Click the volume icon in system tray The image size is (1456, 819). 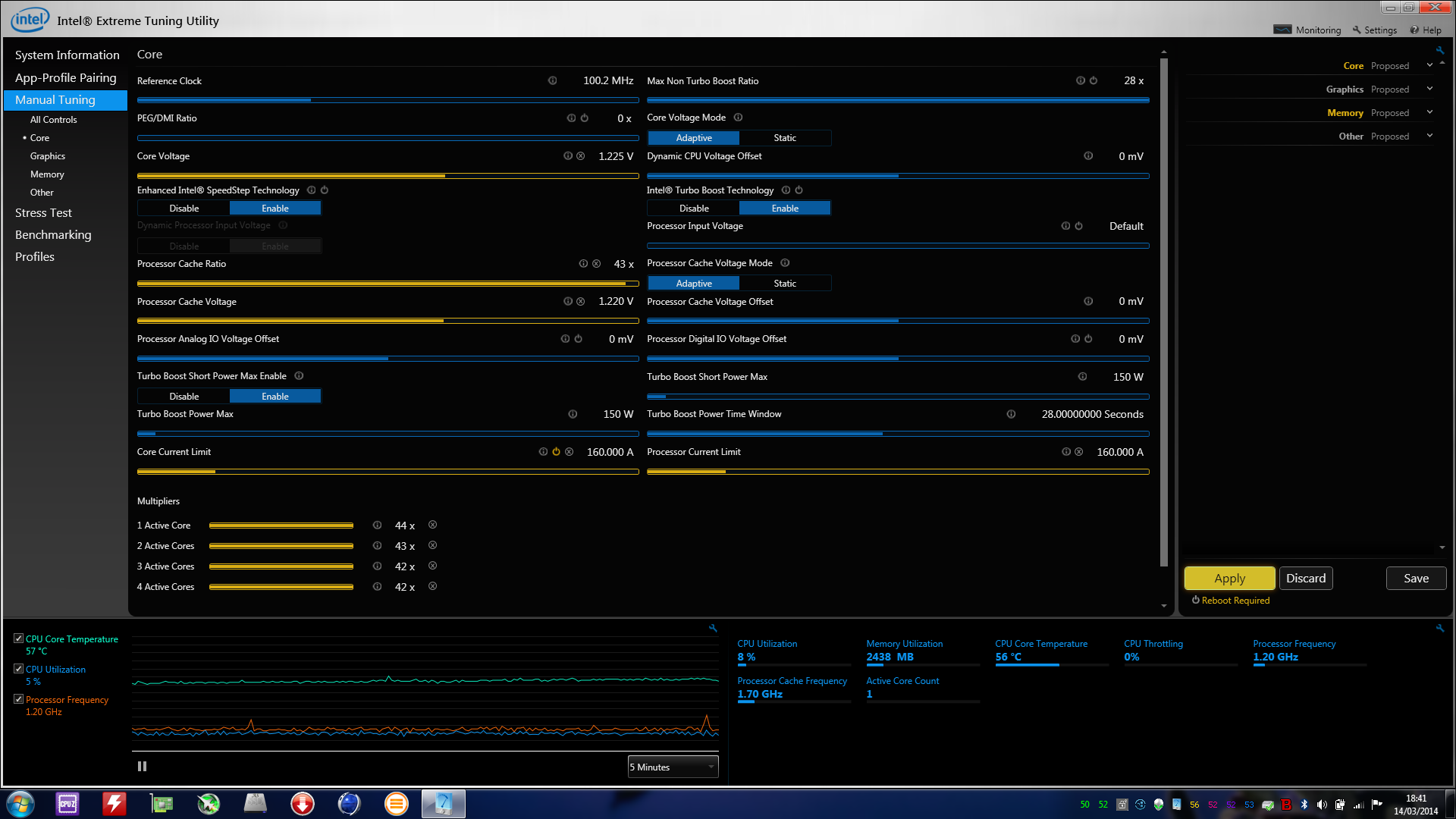click(1322, 805)
